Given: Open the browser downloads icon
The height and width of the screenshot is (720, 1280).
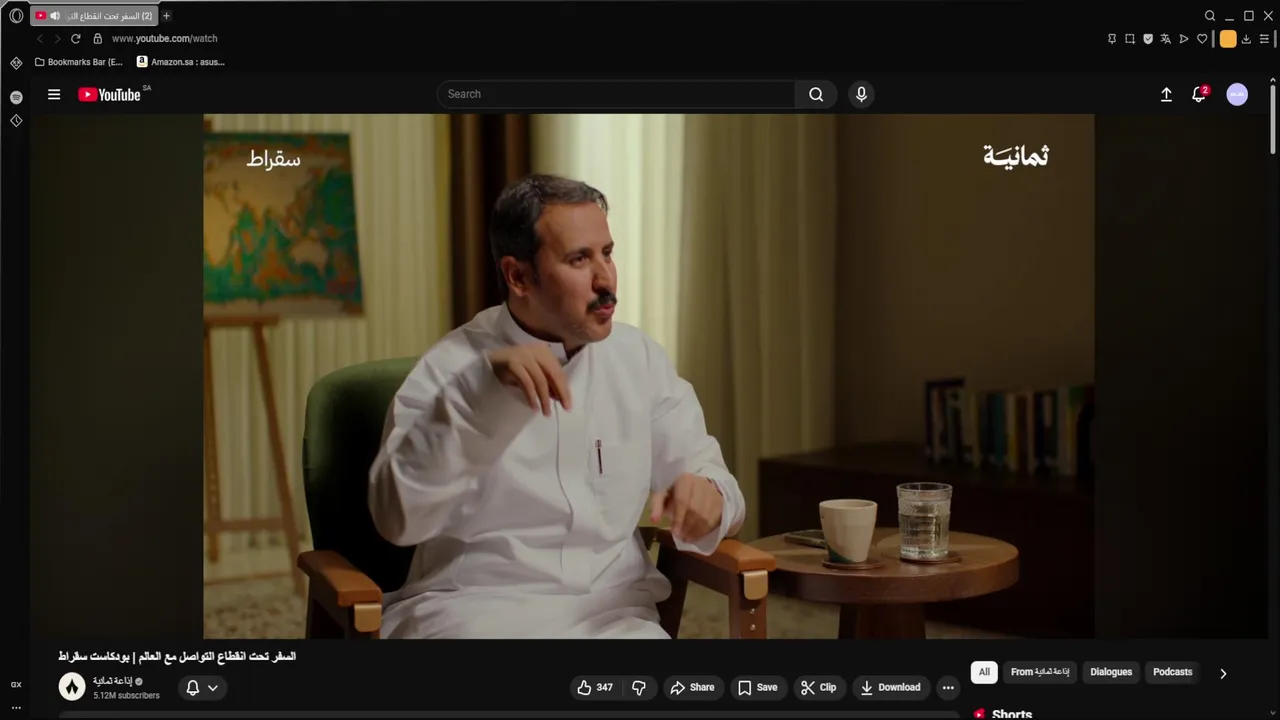Looking at the screenshot, I should point(1246,39).
